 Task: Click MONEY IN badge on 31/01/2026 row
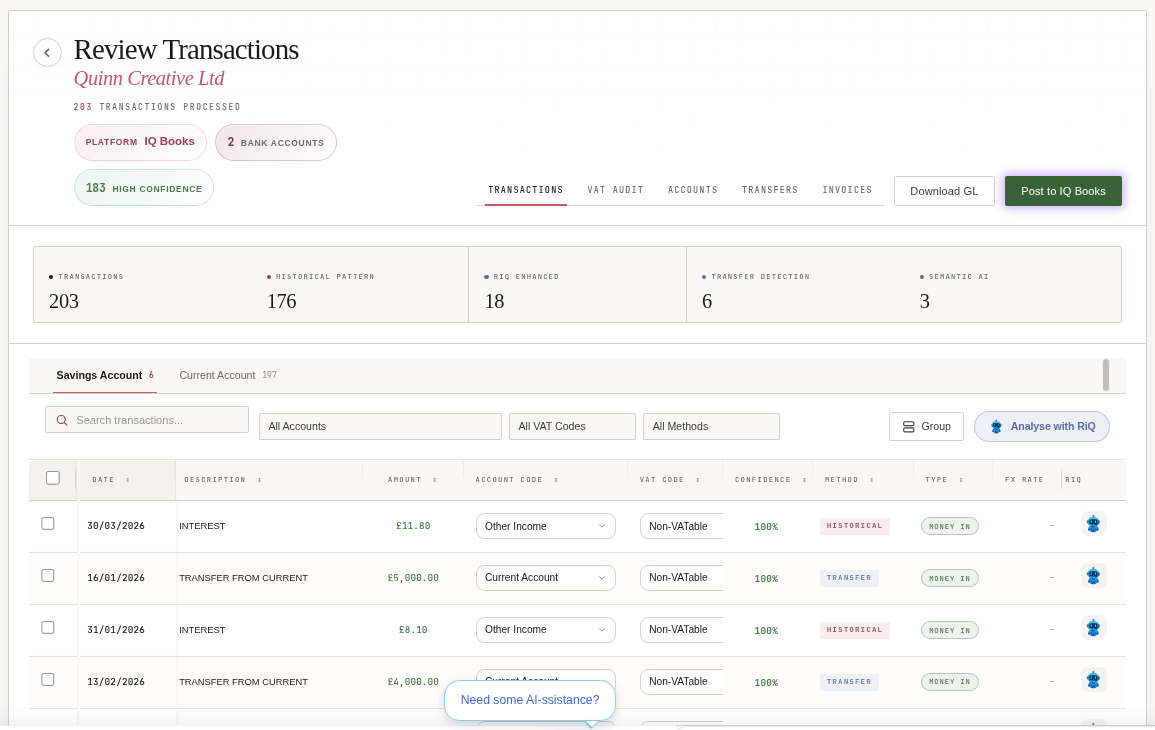(x=949, y=631)
